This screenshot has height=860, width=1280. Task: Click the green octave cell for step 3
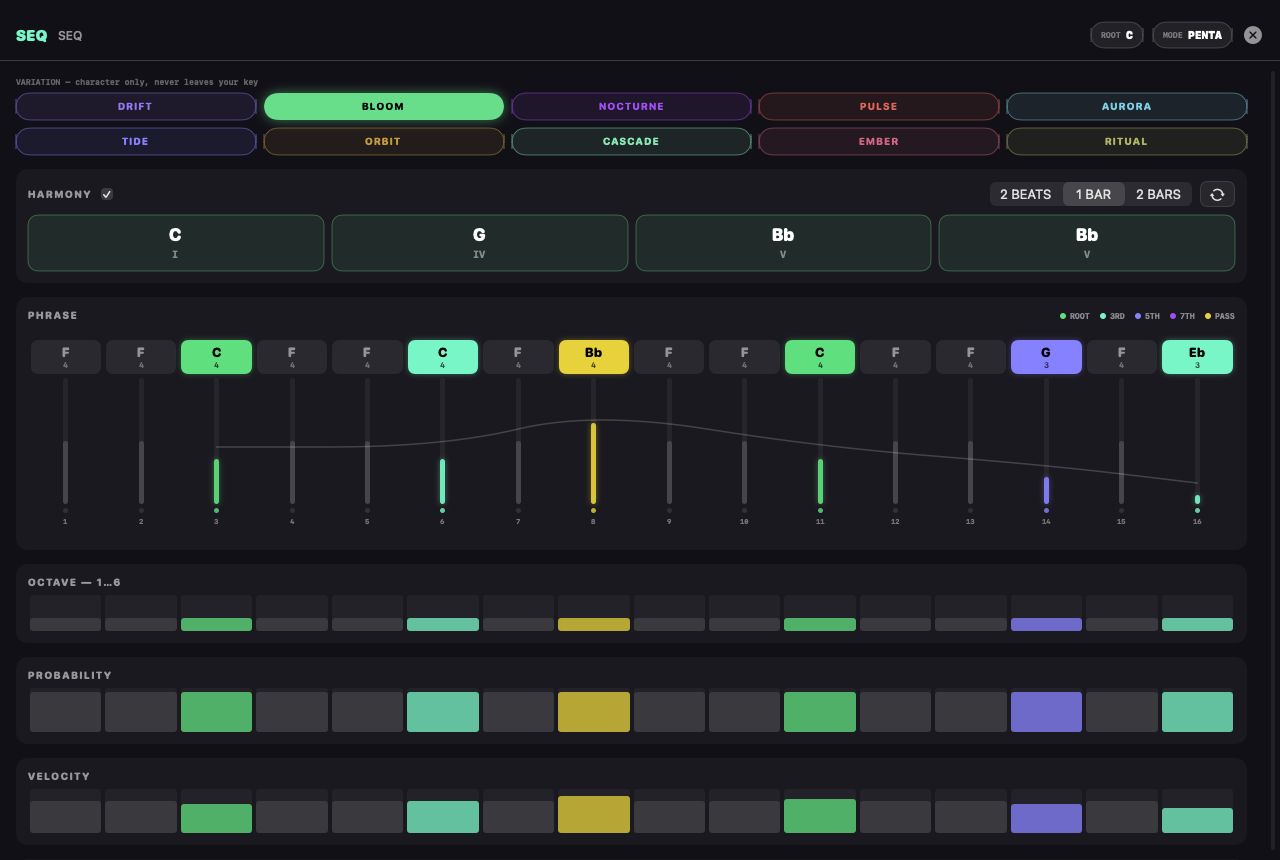coord(216,613)
